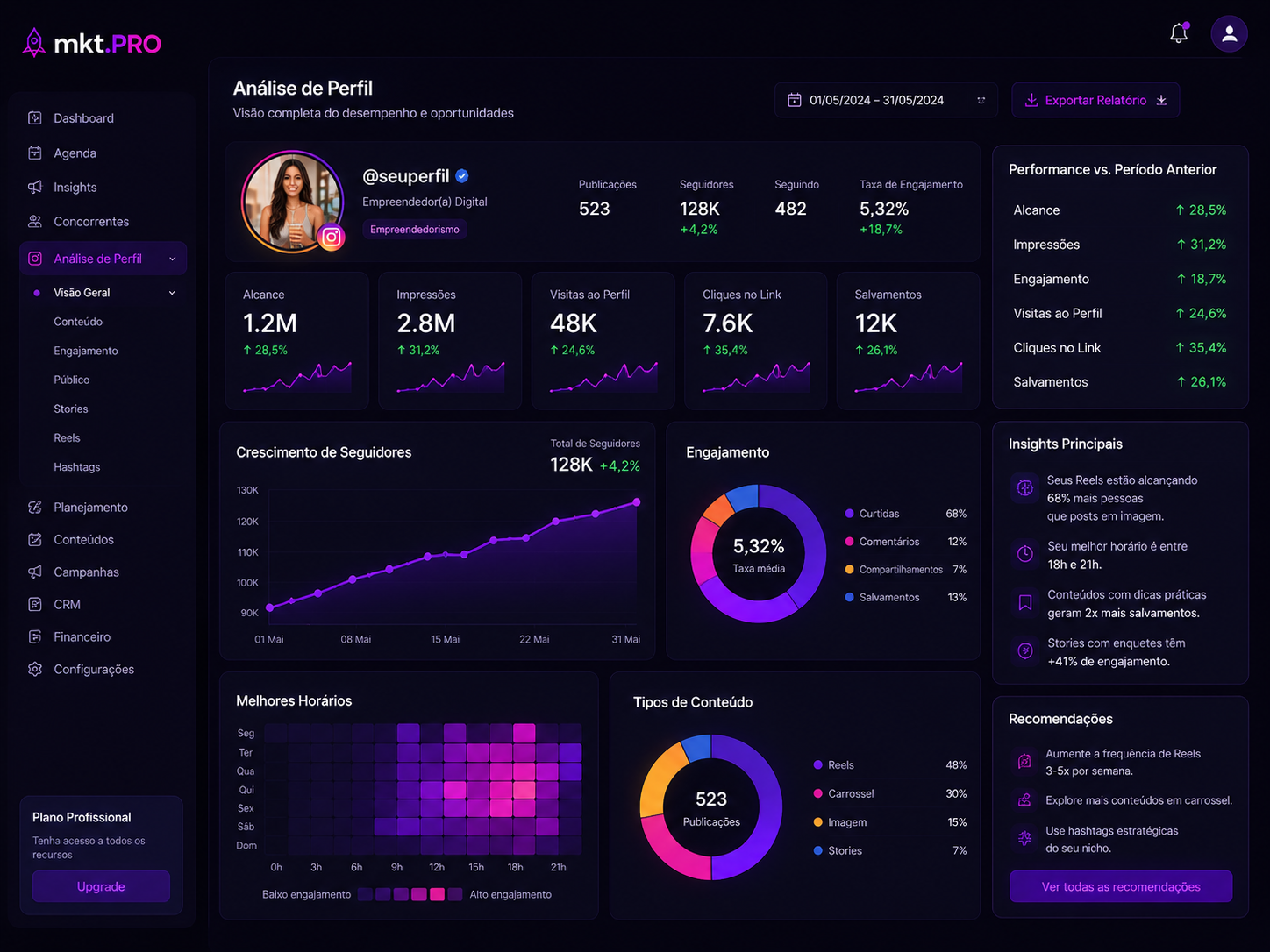This screenshot has height=952, width=1270.
Task: Click the 31 Mai data point on followers chart
Action: (x=637, y=502)
